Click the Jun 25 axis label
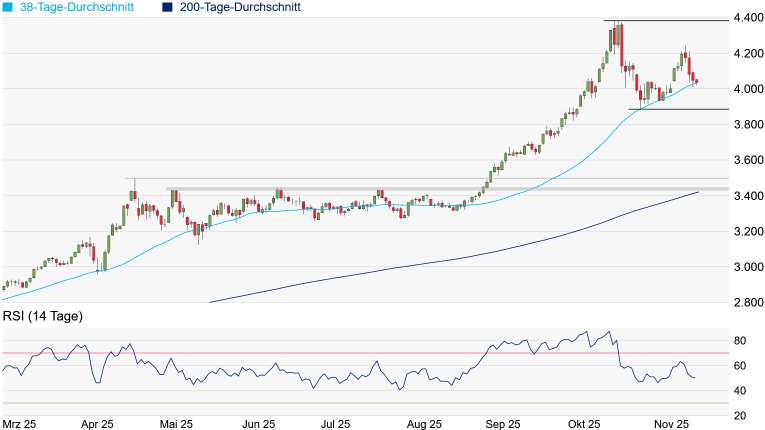The width and height of the screenshot is (765, 430). [x=257, y=424]
